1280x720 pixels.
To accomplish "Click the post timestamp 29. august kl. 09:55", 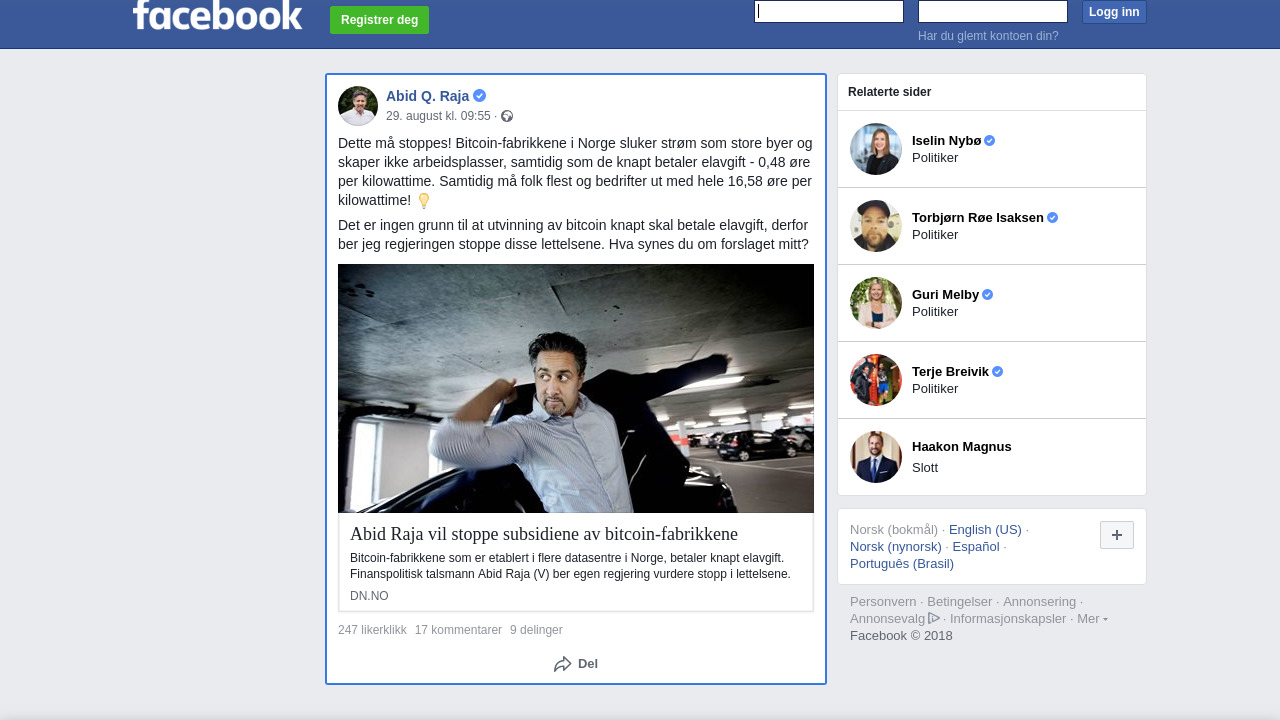I will (438, 116).
